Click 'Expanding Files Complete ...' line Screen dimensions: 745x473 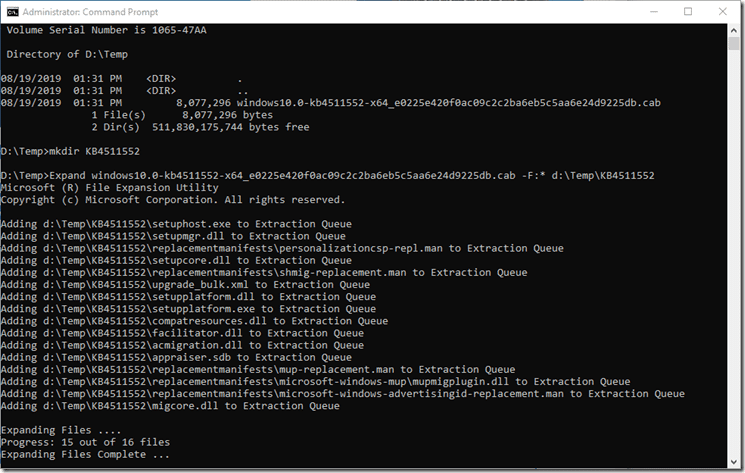pos(85,454)
